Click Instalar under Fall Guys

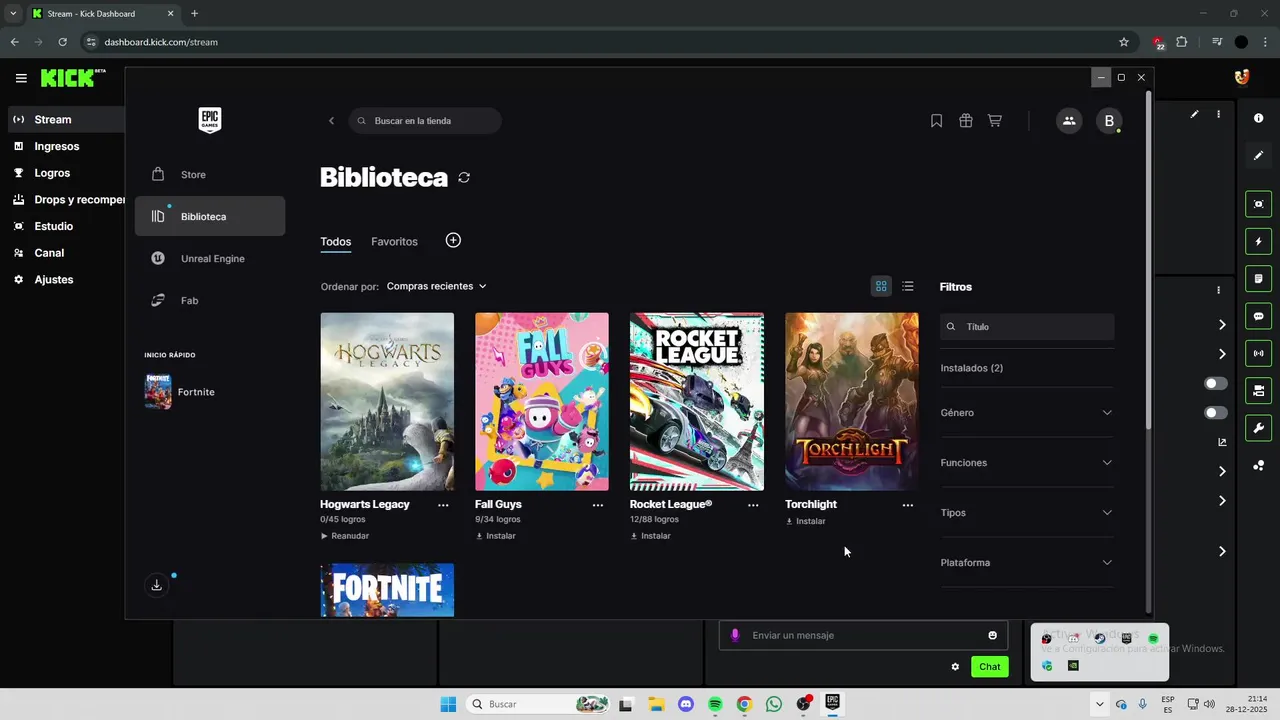496,536
